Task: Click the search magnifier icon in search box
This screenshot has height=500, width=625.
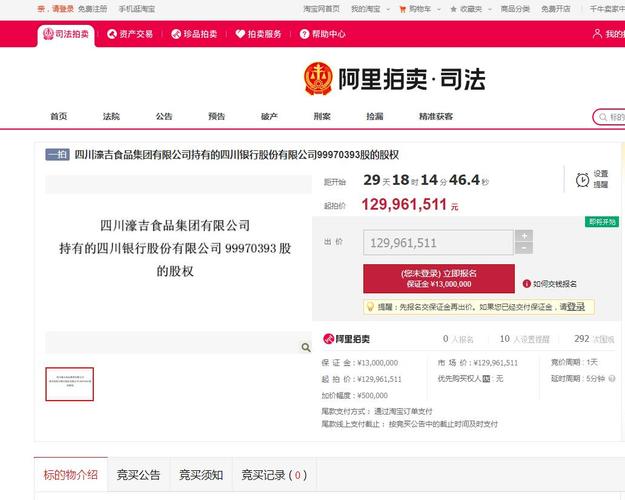Action: pos(603,117)
